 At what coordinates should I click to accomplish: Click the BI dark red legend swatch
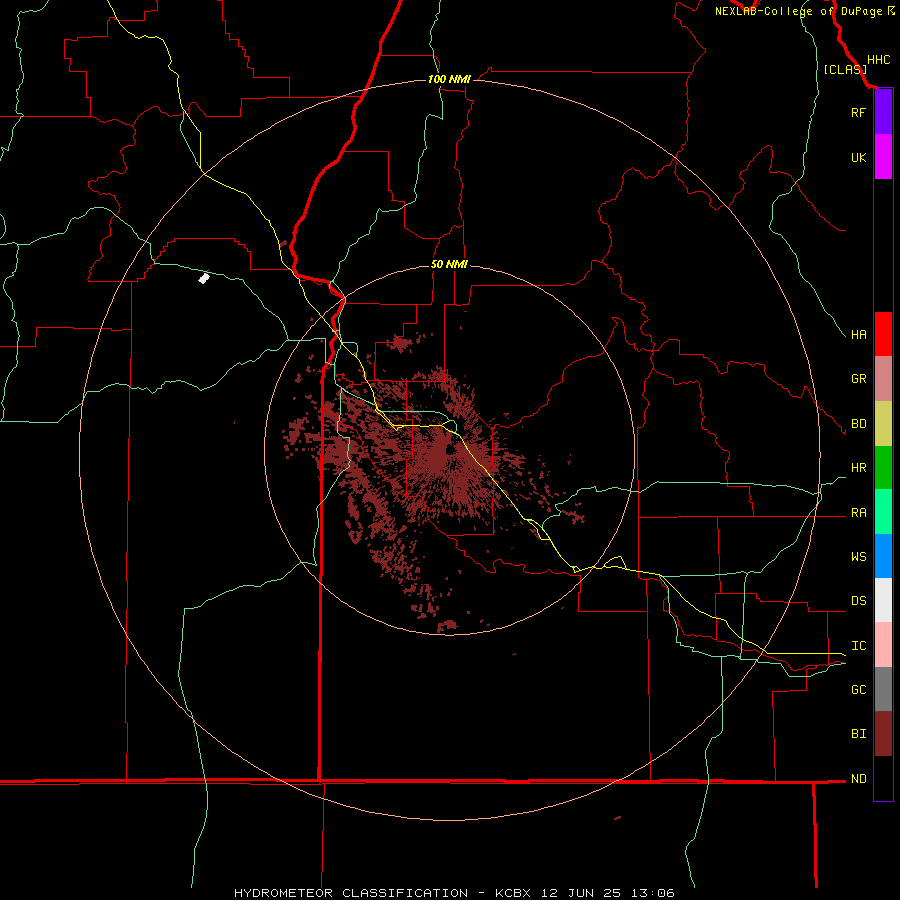(883, 734)
